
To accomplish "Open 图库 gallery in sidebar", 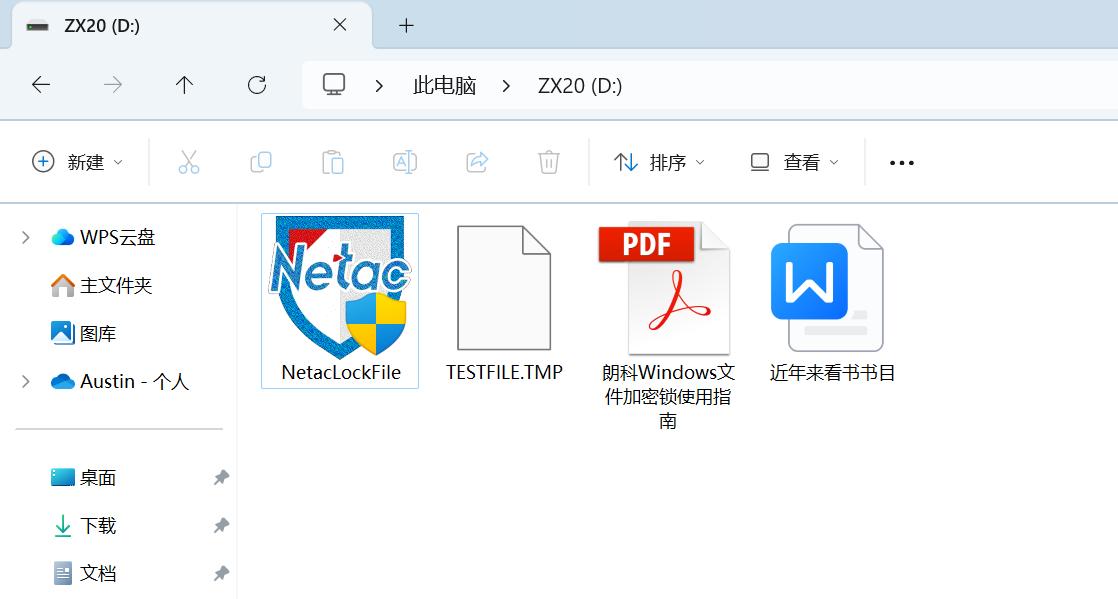I will tap(83, 334).
